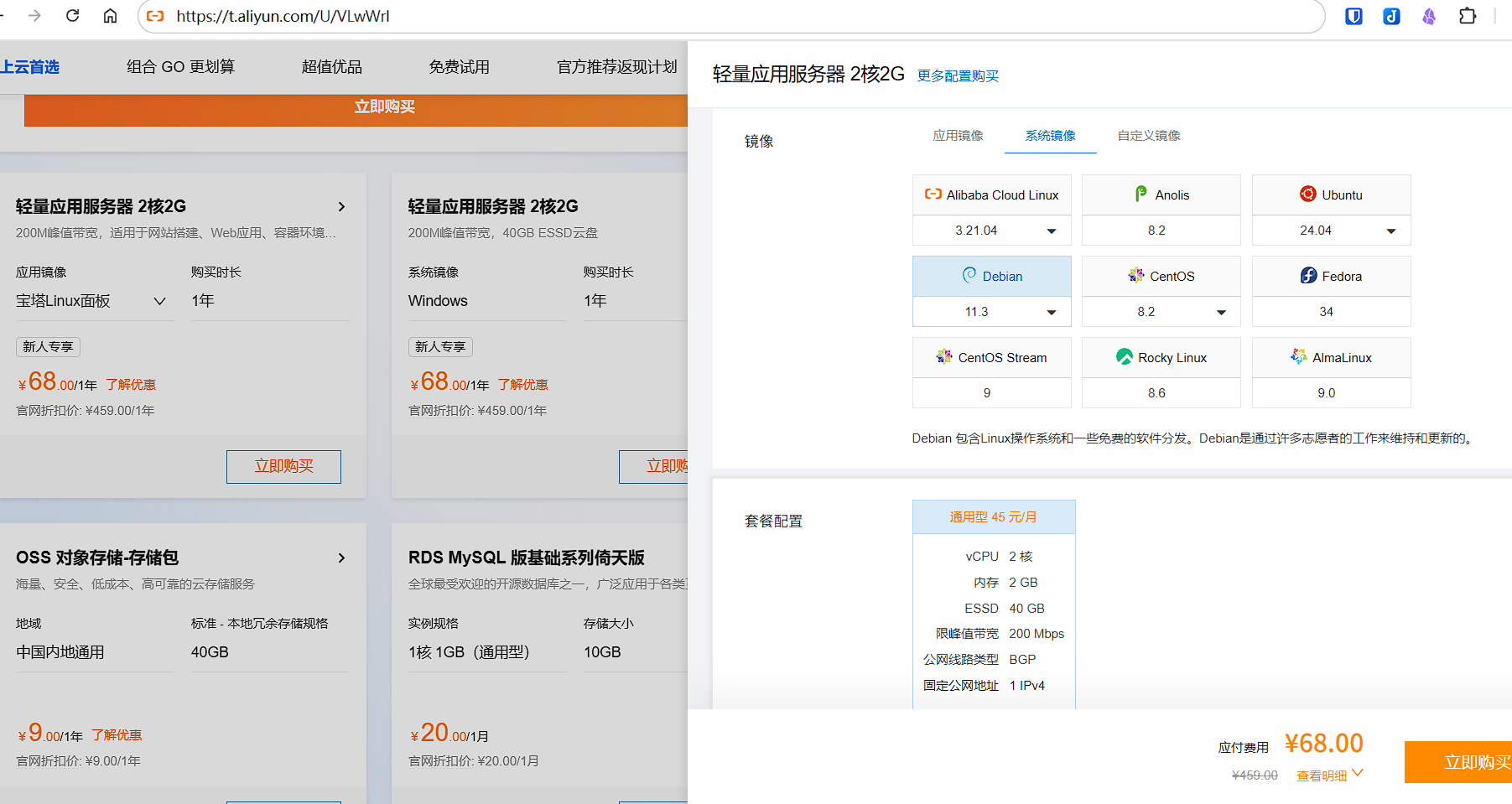Viewport: 1512px width, 804px height.
Task: Click the Anolis version 8.2 cell
Action: 1161,231
